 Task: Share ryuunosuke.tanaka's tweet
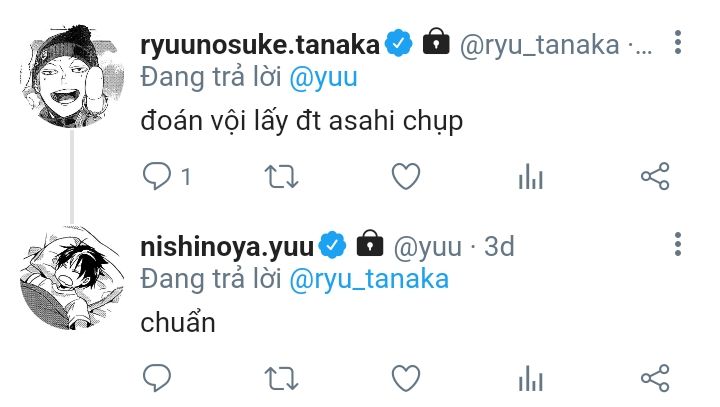click(x=655, y=176)
